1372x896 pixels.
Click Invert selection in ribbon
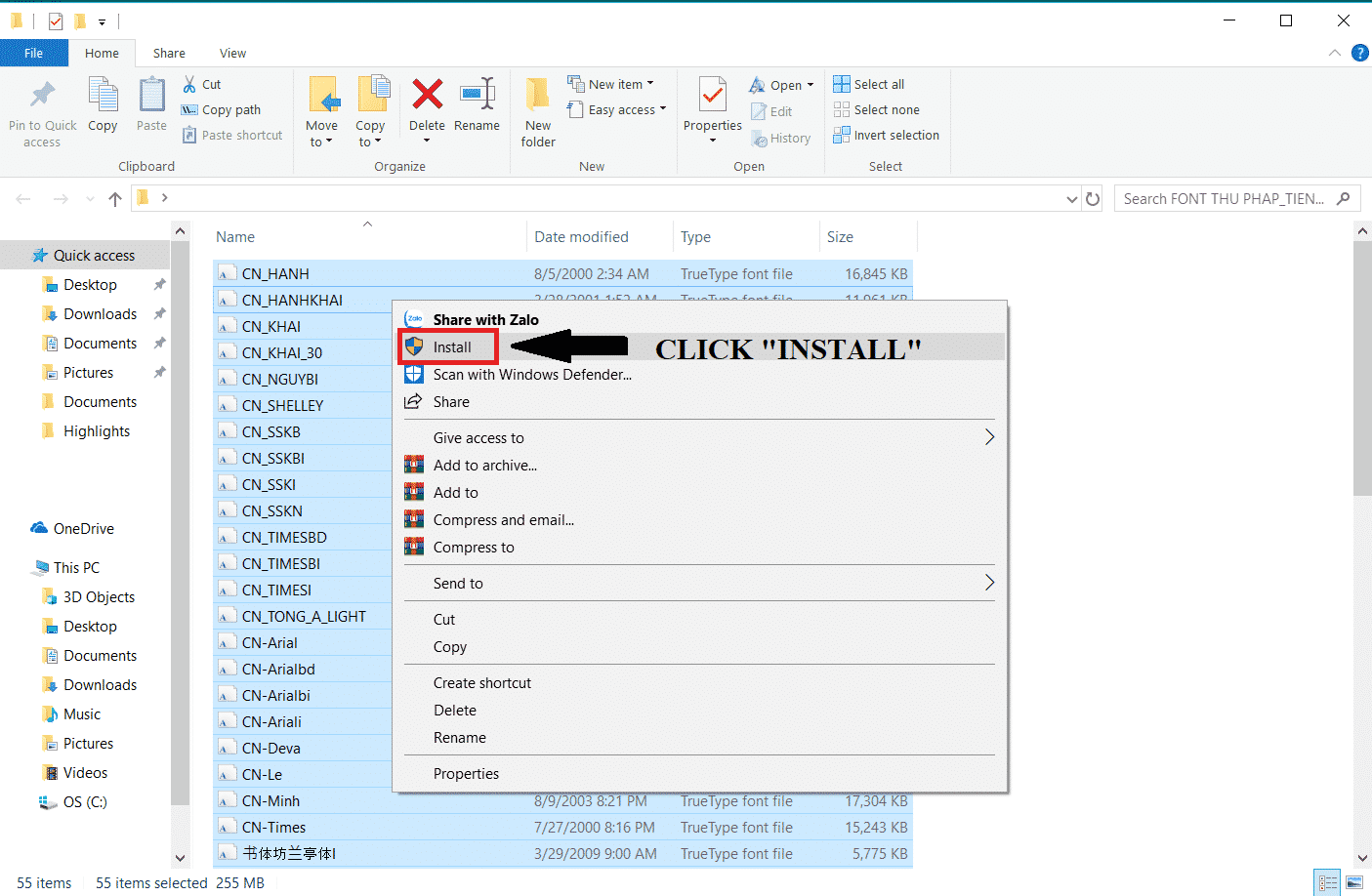pos(887,135)
